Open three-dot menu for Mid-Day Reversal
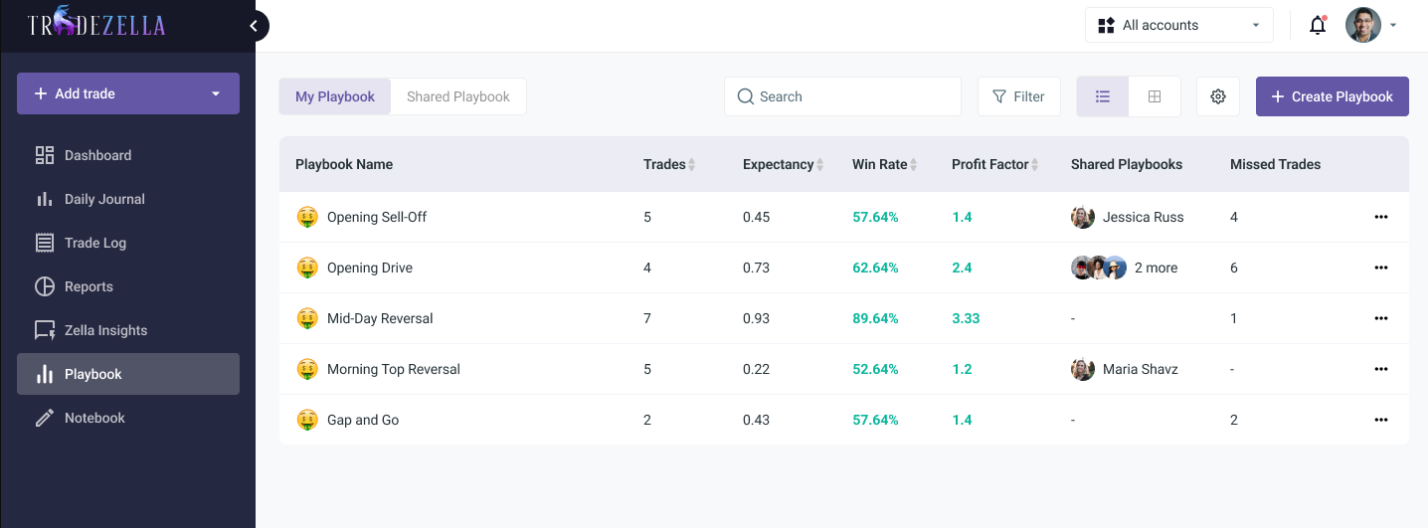 pyautogui.click(x=1381, y=318)
